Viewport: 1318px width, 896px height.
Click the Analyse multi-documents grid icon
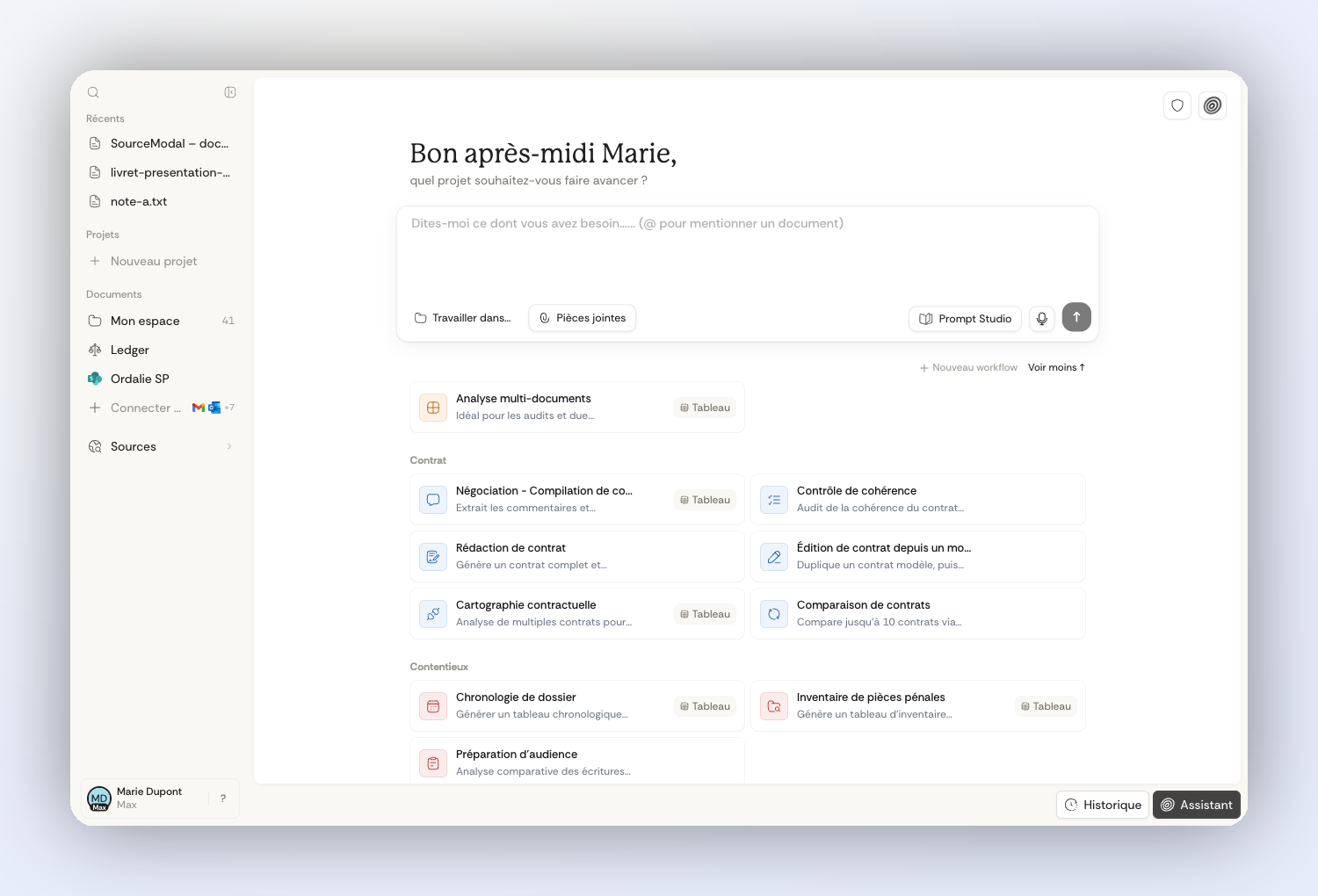click(433, 408)
